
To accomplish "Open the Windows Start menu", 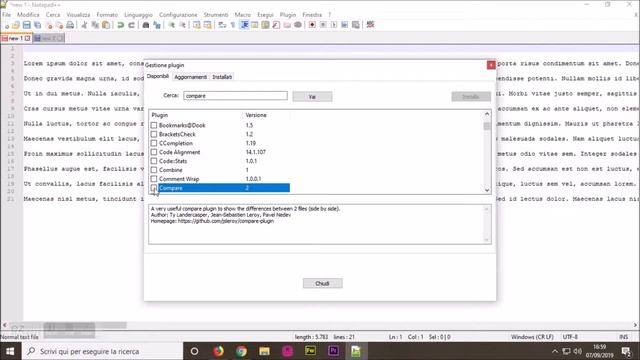I will [x=10, y=351].
